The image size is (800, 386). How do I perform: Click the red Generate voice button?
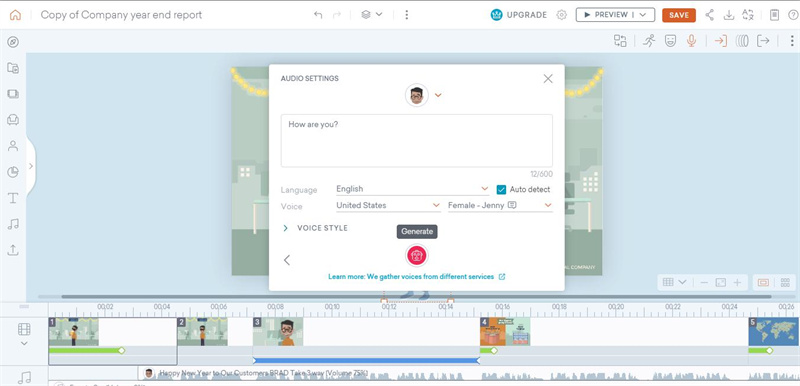pyautogui.click(x=417, y=255)
